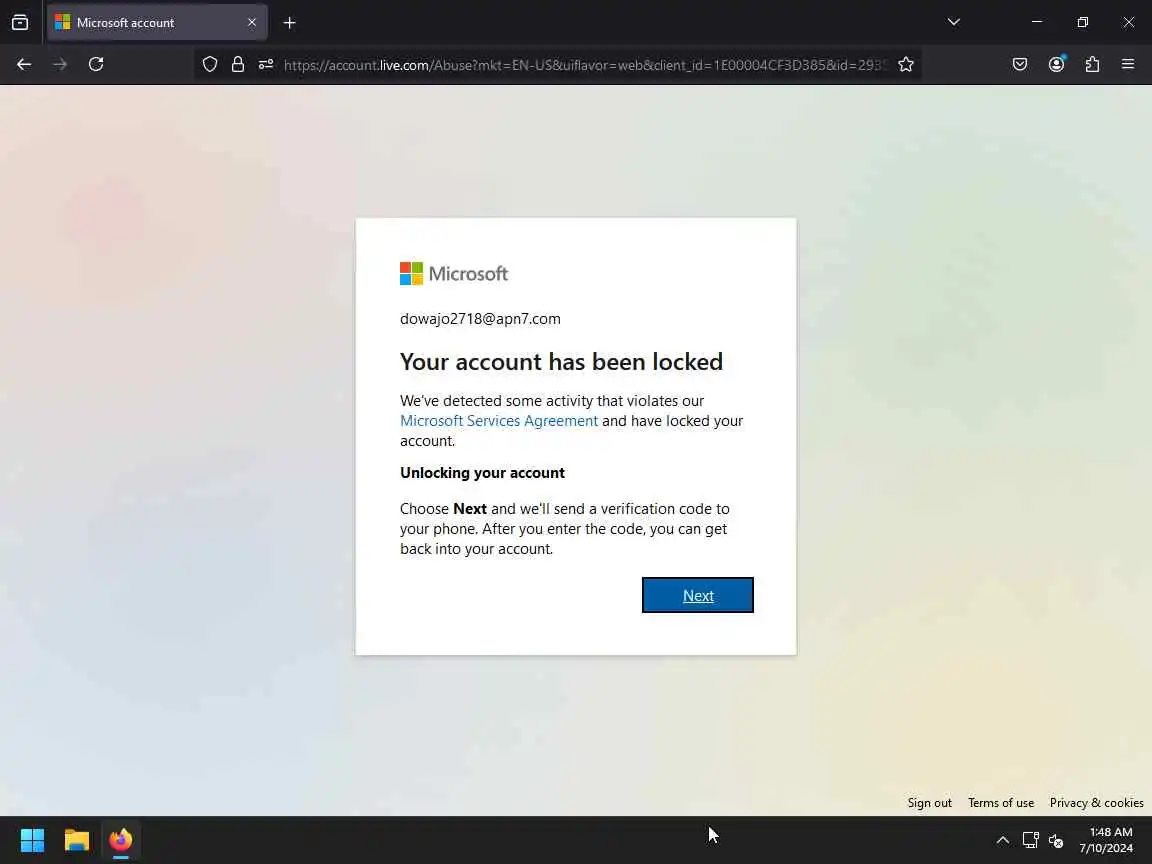Click the muted volume tray icon
1152x864 pixels.
pyautogui.click(x=1056, y=840)
